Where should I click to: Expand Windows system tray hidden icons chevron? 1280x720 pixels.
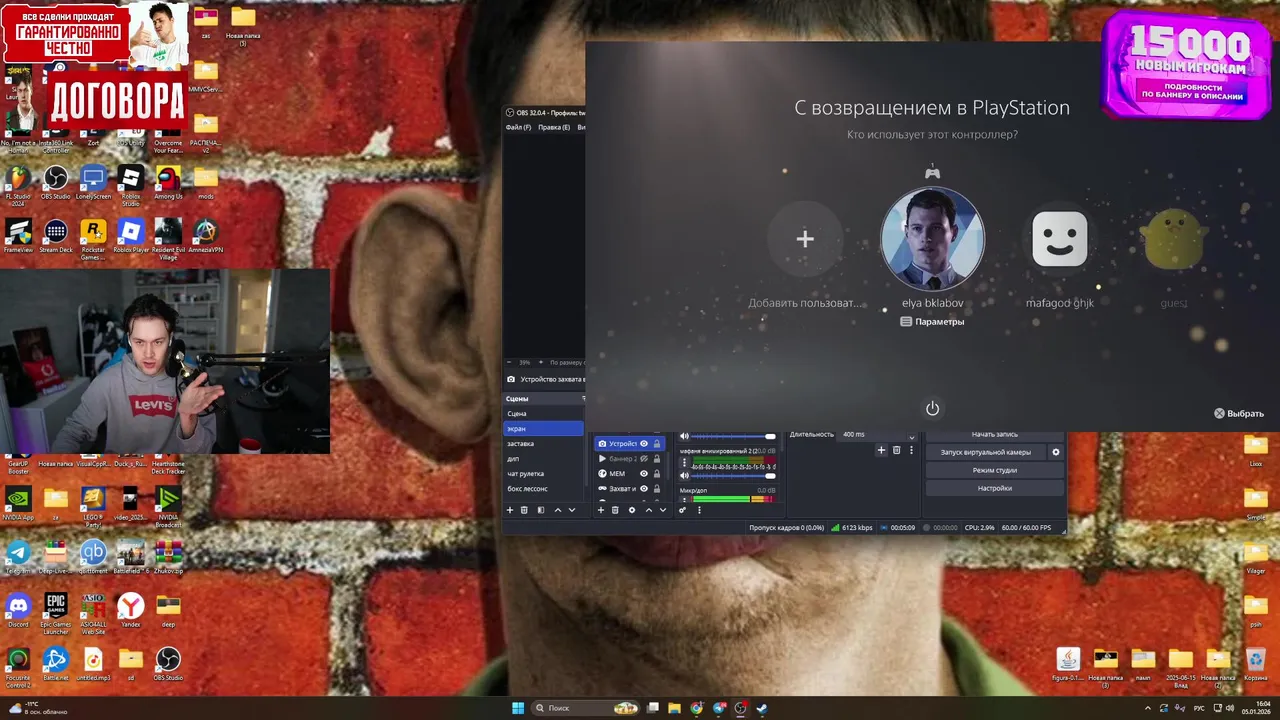[1147, 708]
